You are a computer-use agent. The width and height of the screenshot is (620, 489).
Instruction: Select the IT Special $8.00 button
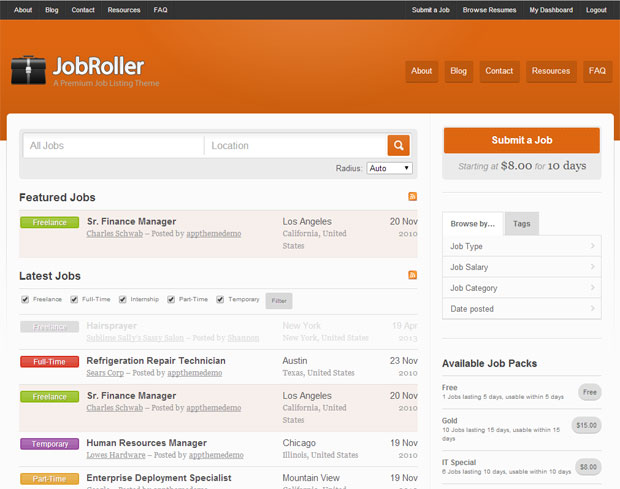(588, 467)
